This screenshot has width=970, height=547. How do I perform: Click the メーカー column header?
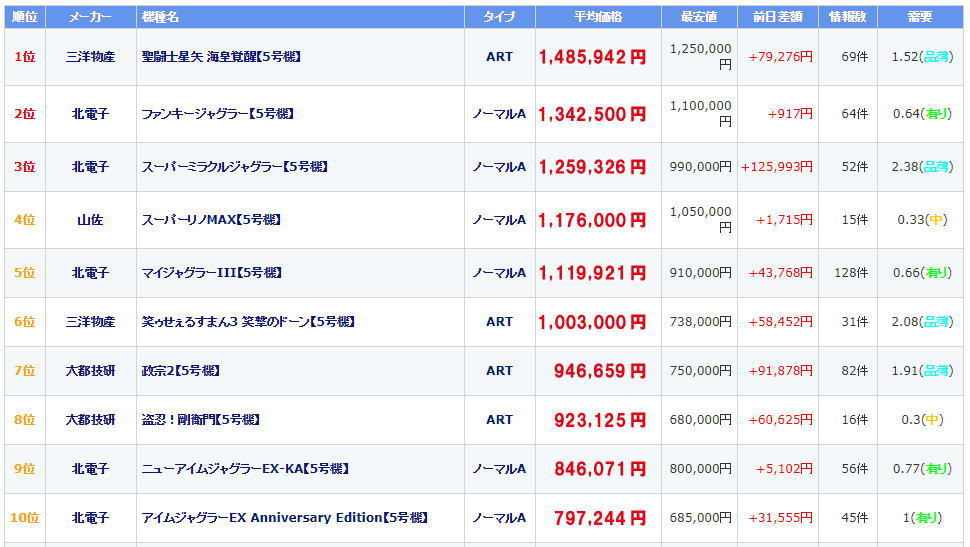[90, 17]
